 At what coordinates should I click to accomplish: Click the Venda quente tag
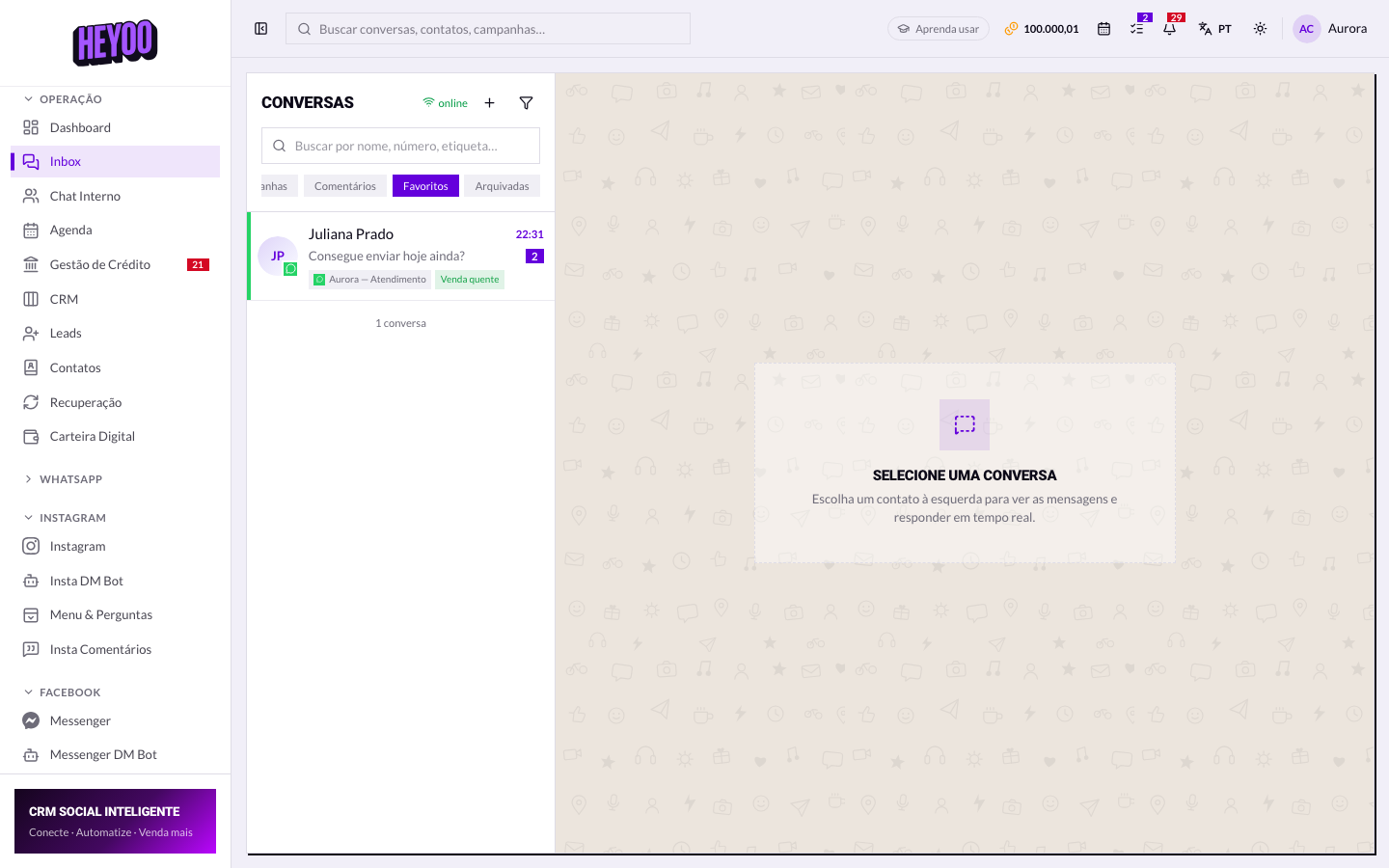(x=470, y=280)
